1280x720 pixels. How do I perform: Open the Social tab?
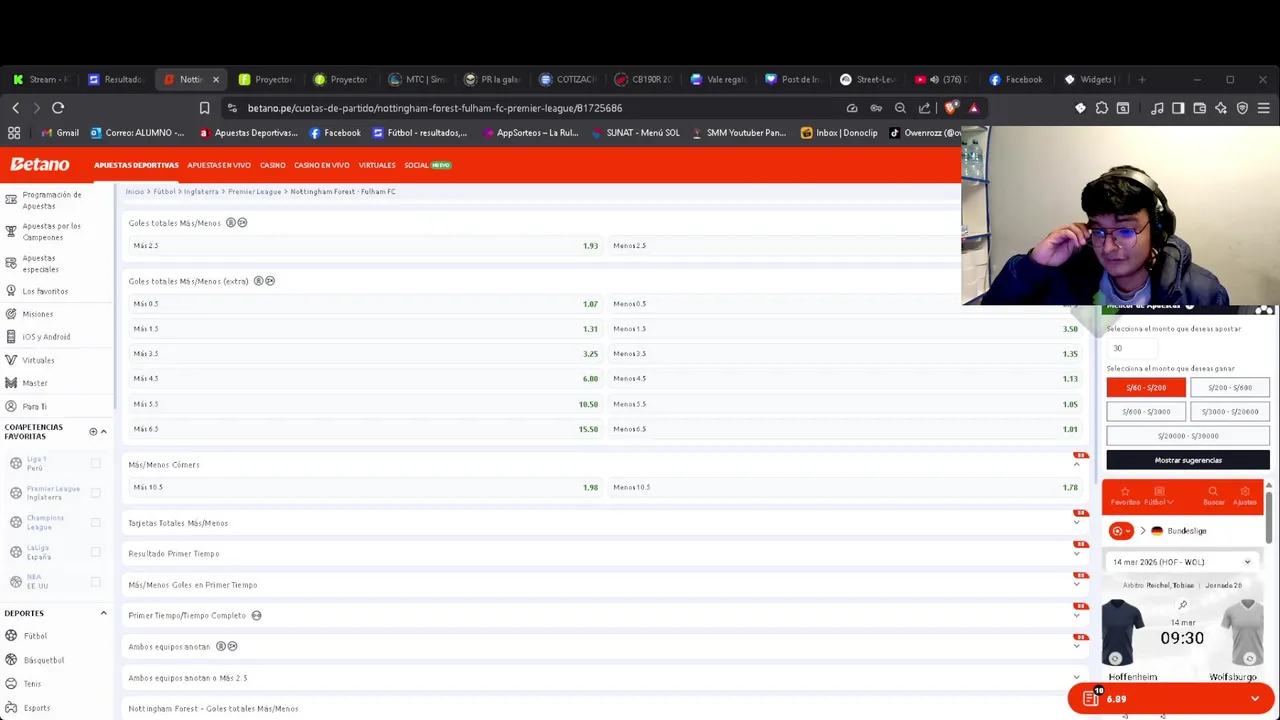pos(427,165)
